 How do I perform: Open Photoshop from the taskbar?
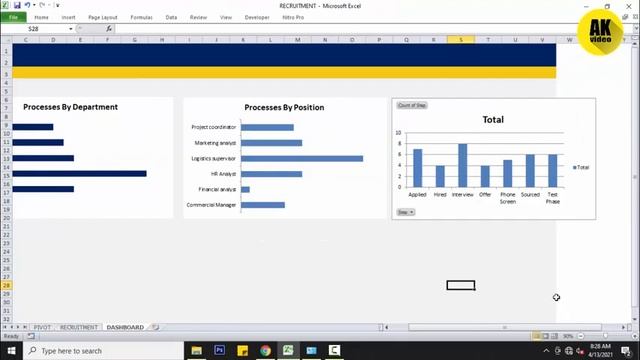(220, 350)
